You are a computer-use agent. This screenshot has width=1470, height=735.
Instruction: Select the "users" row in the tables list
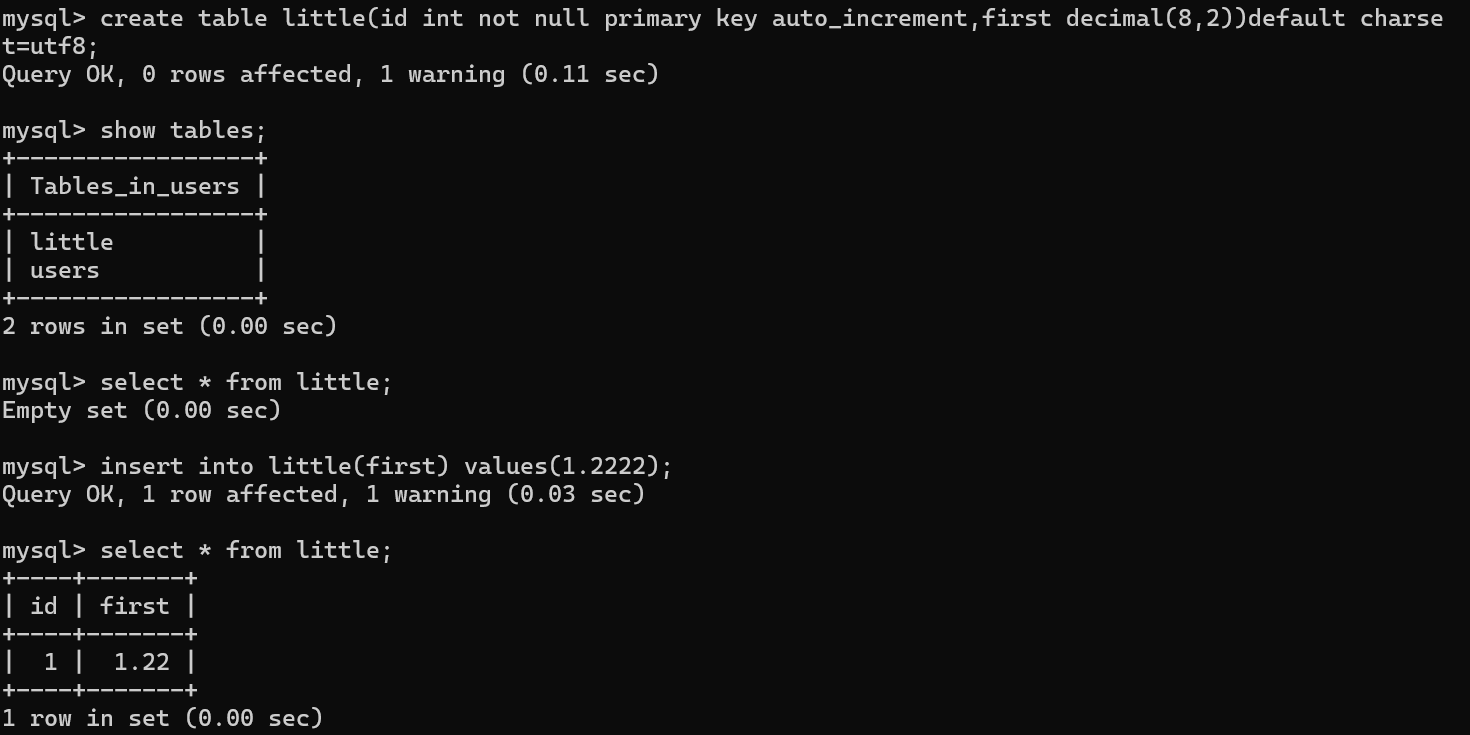point(65,270)
